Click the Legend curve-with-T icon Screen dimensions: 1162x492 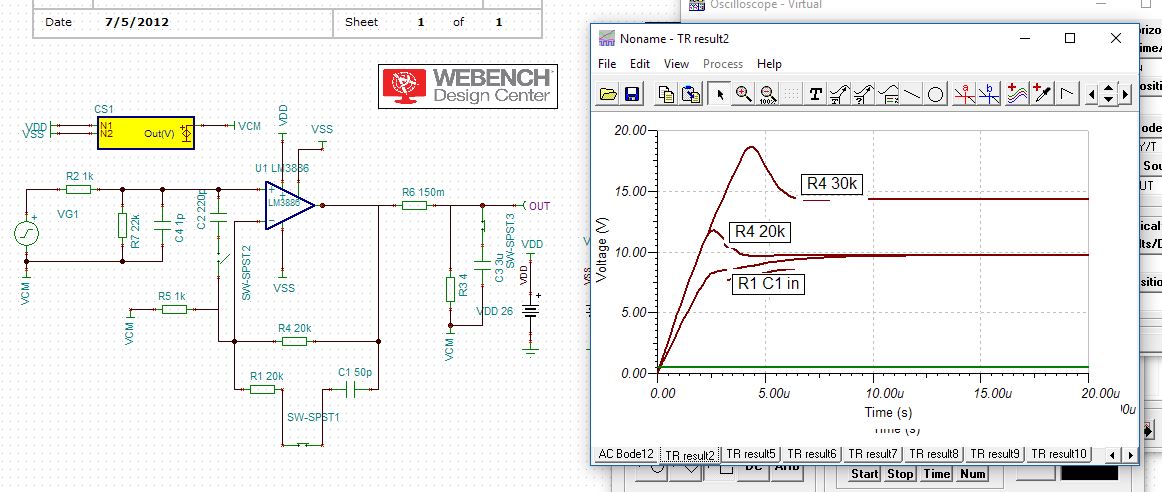coord(840,94)
